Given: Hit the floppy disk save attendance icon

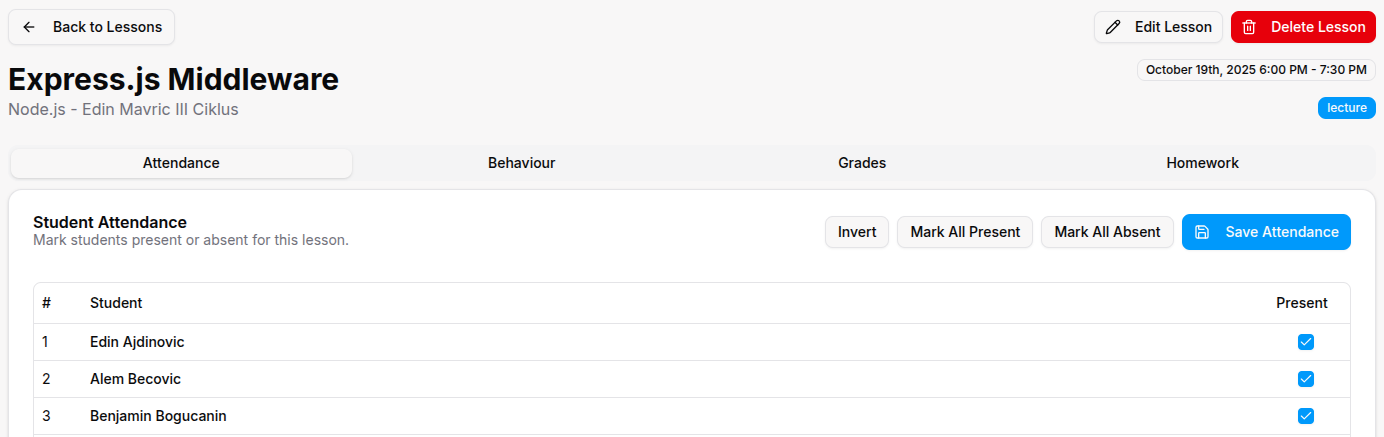Looking at the screenshot, I should 1202,232.
